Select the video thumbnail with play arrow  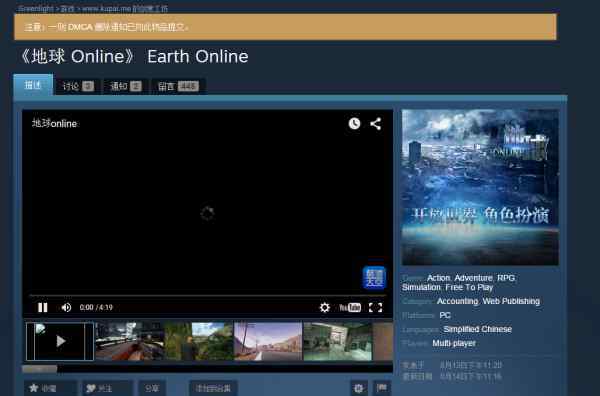click(60, 341)
